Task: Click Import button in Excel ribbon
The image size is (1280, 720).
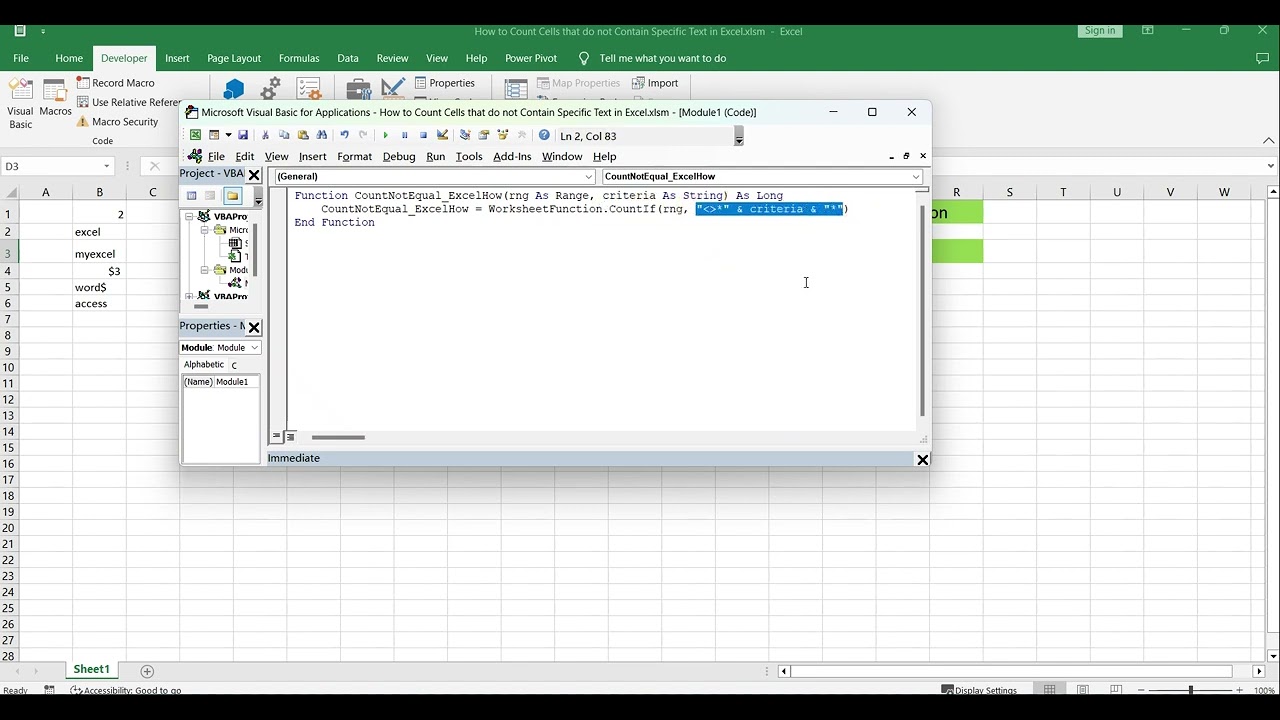Action: coord(654,83)
